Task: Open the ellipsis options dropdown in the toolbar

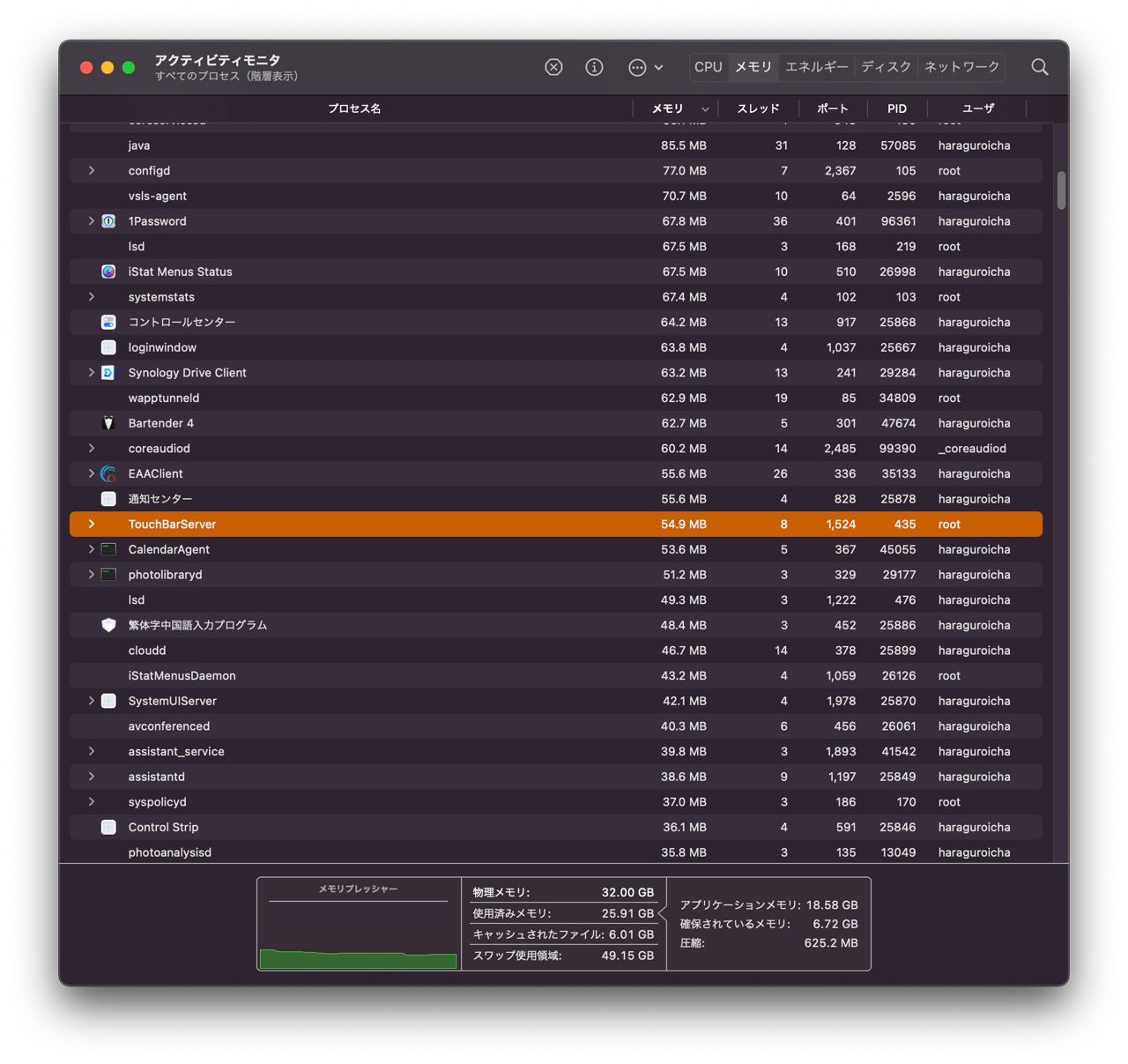Action: [x=646, y=67]
